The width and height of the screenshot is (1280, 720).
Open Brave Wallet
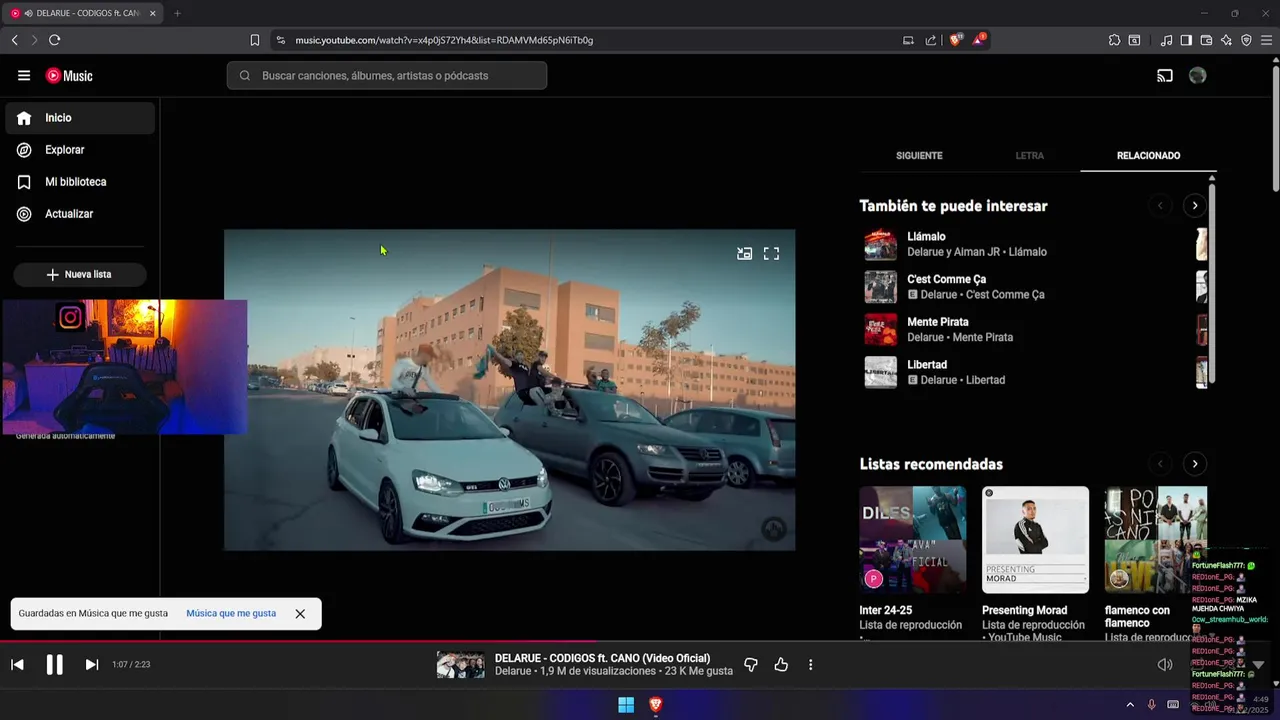point(1206,40)
